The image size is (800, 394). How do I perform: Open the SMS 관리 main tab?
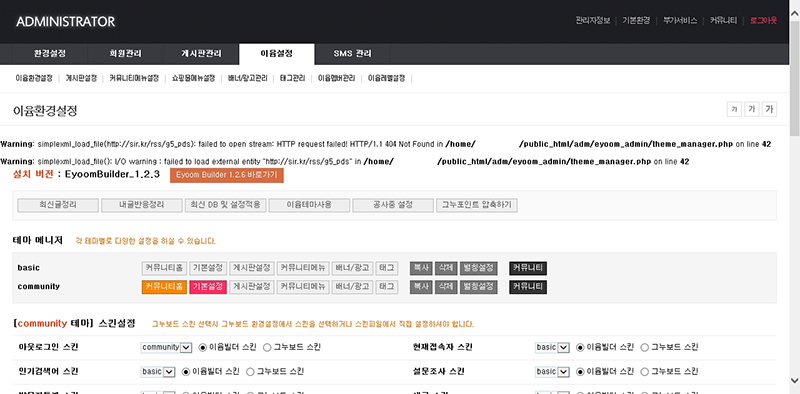[x=353, y=54]
